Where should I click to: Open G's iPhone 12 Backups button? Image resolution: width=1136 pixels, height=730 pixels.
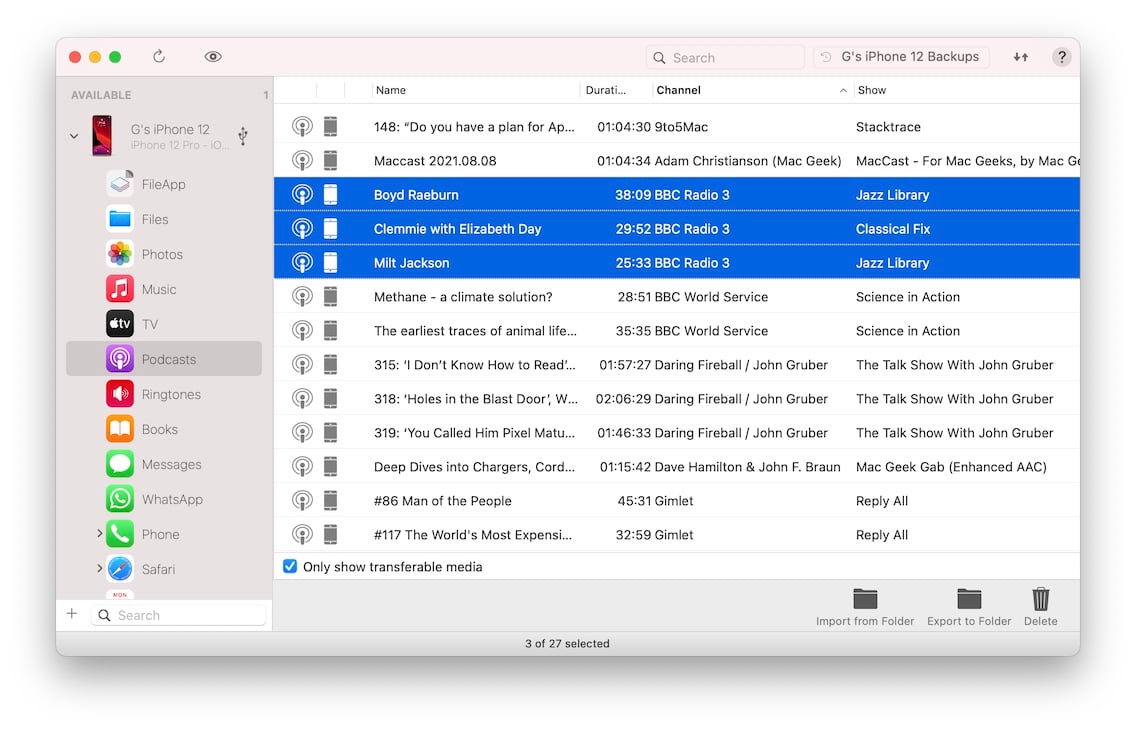point(901,56)
